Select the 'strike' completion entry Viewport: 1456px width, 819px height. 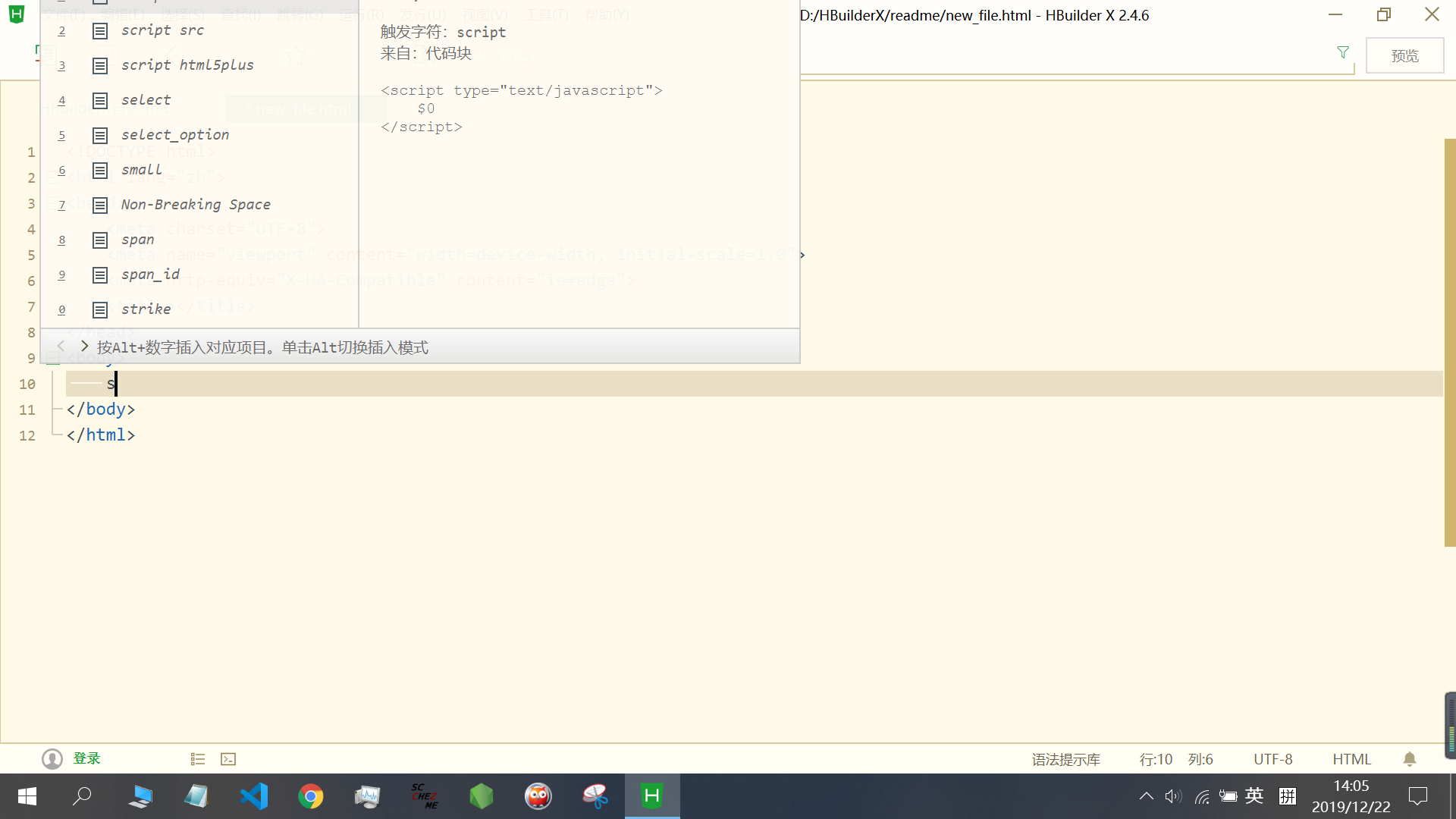[x=199, y=309]
